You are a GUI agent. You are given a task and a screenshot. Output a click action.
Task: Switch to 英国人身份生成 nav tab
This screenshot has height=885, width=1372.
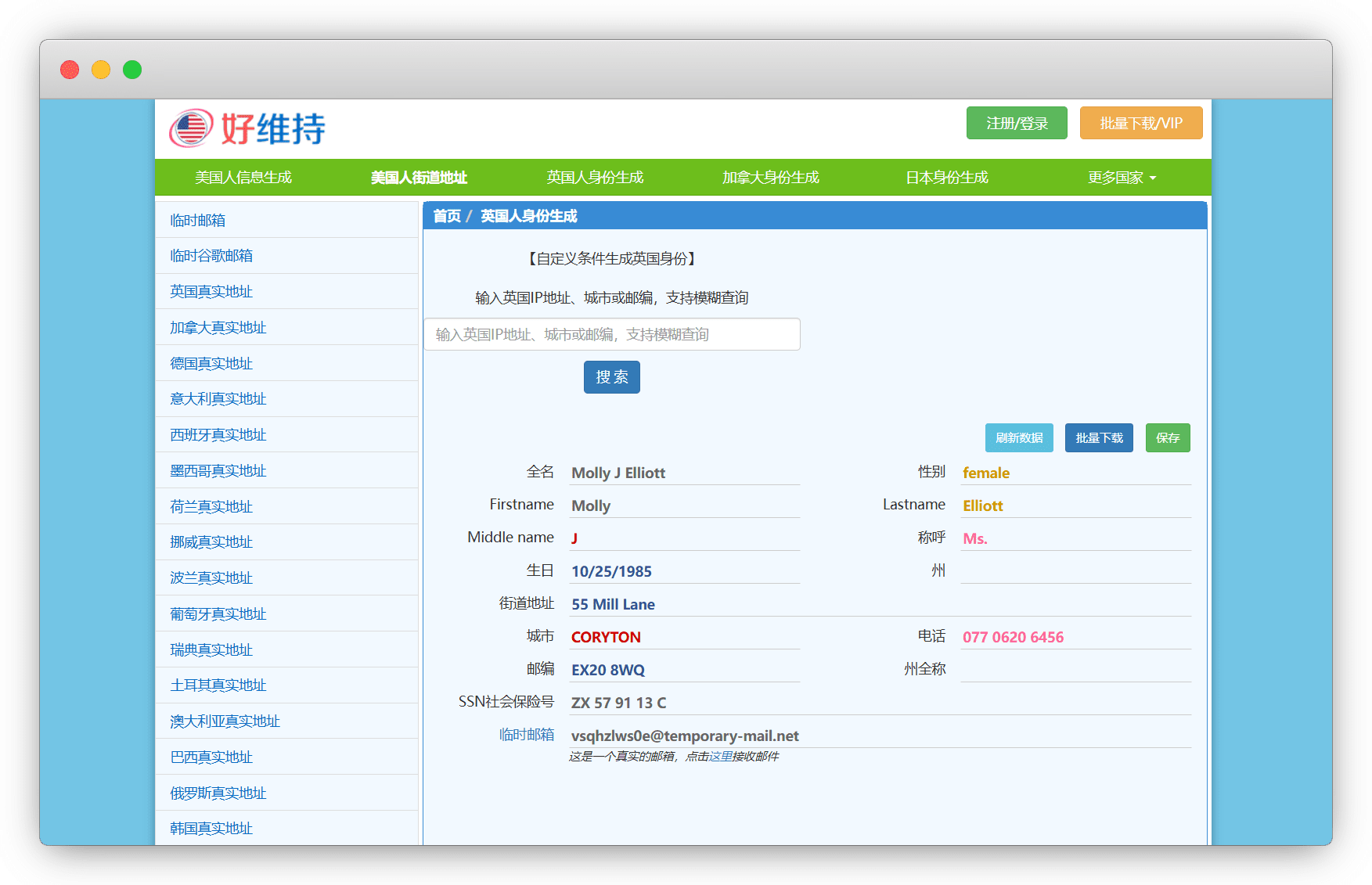(595, 178)
